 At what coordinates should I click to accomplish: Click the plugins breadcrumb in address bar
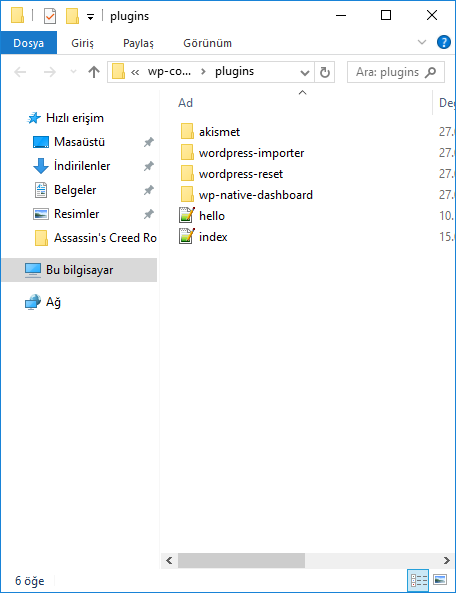pyautogui.click(x=234, y=71)
